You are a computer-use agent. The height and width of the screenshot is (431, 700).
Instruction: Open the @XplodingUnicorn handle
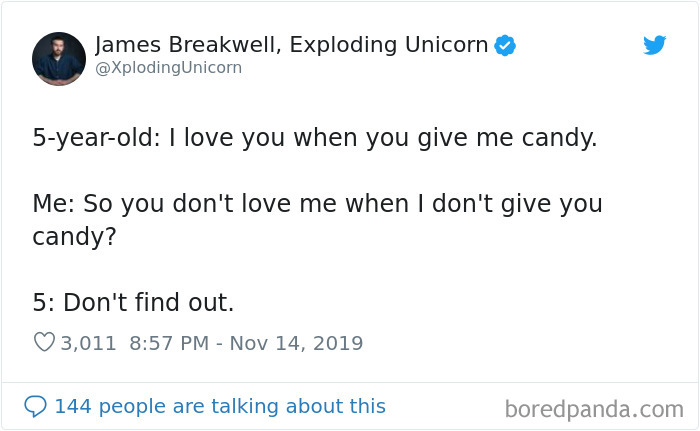click(168, 68)
